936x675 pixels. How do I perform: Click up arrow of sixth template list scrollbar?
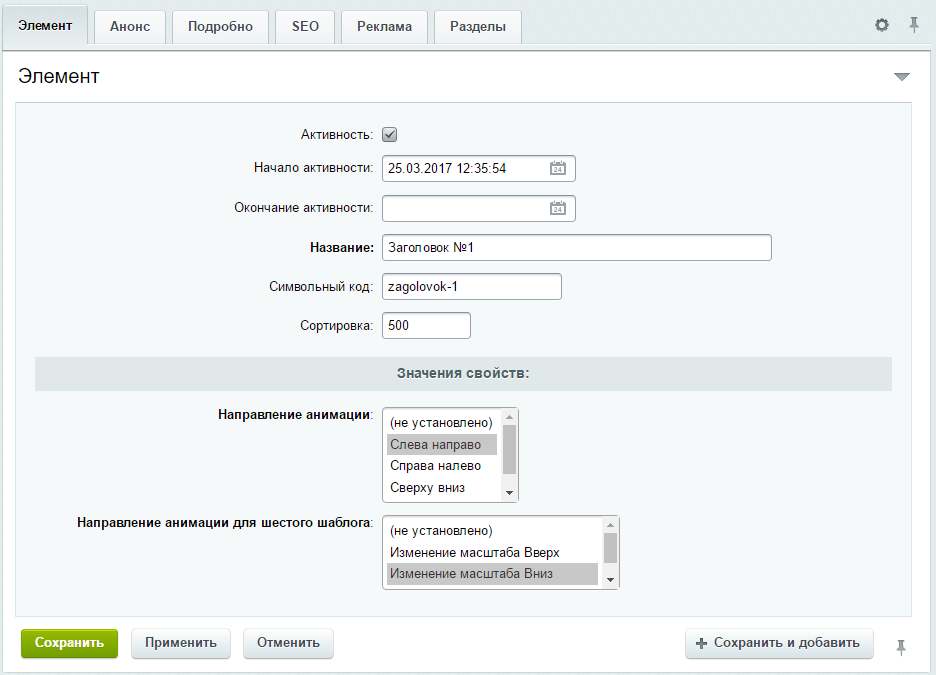coord(610,525)
